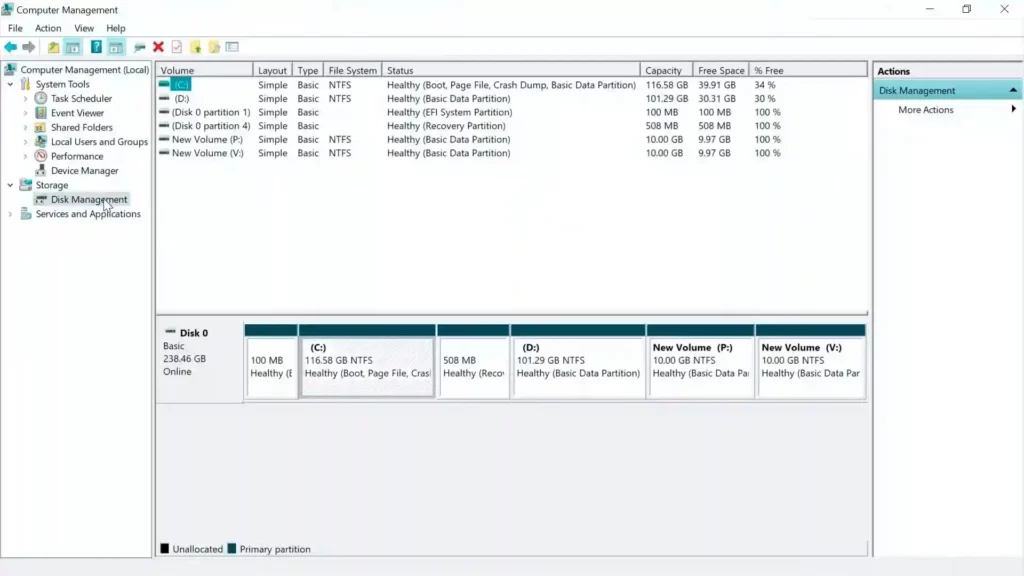Click the Up one level folder icon
The width and height of the screenshot is (1024, 576).
[54, 47]
